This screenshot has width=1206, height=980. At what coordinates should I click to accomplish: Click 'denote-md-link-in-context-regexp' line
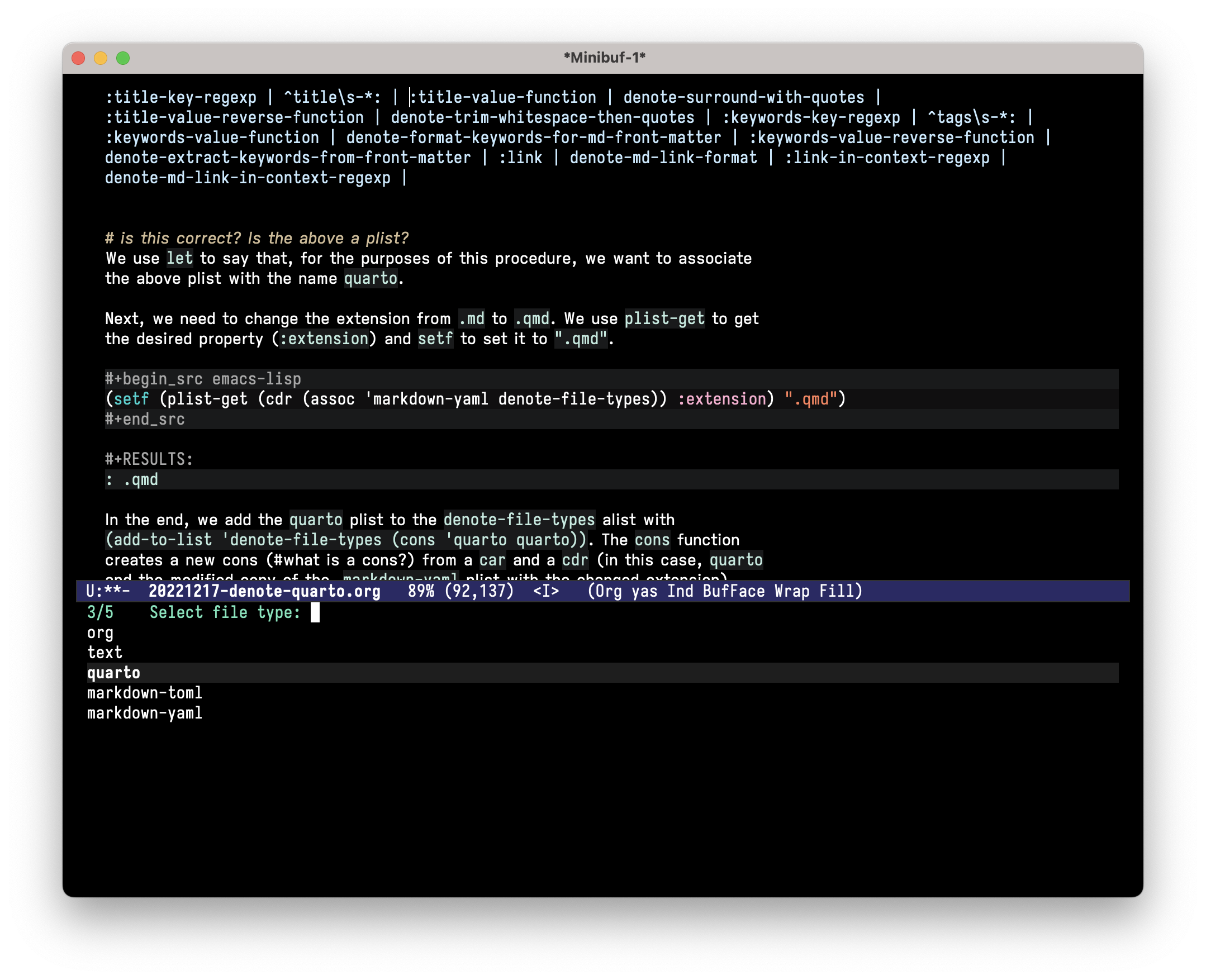tap(248, 178)
